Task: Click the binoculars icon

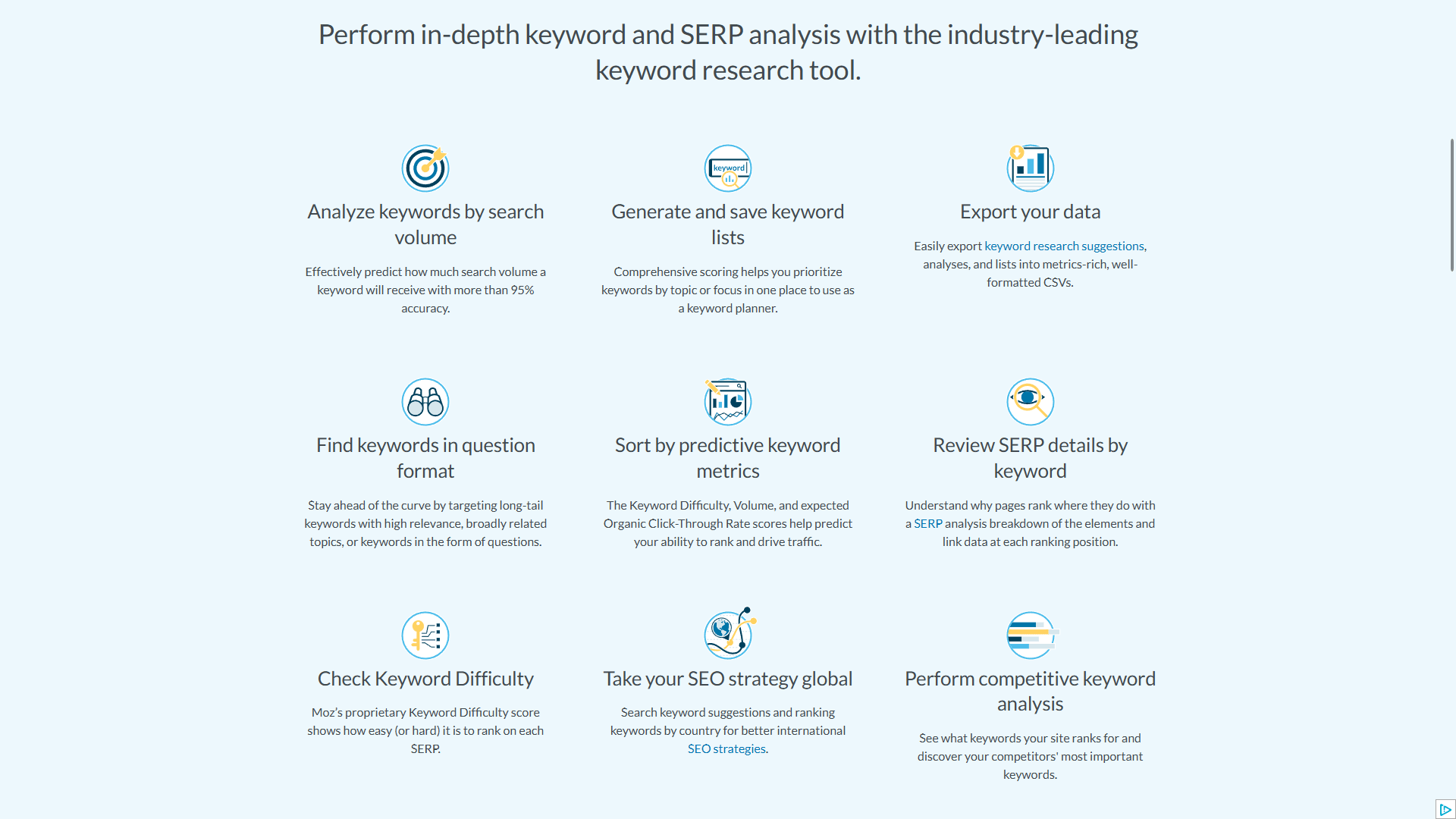Action: click(425, 402)
